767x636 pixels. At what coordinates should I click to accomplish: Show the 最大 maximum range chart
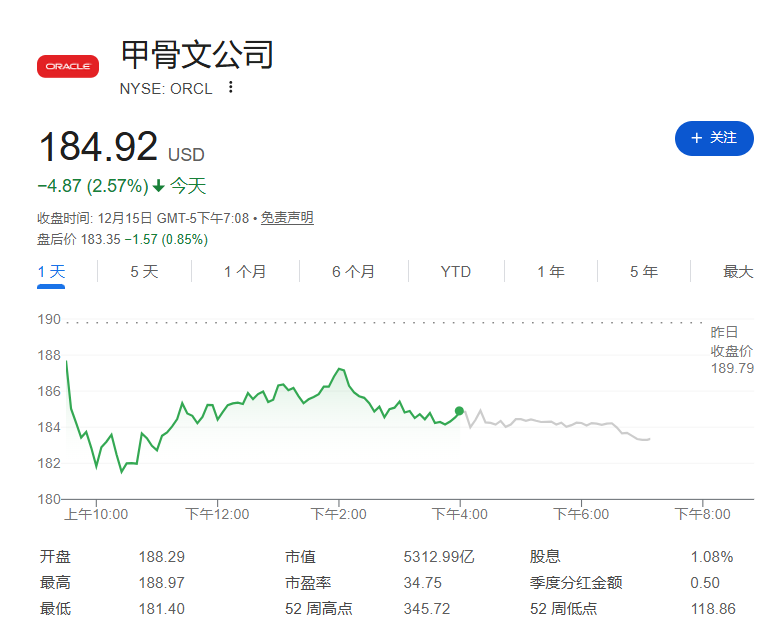737,272
